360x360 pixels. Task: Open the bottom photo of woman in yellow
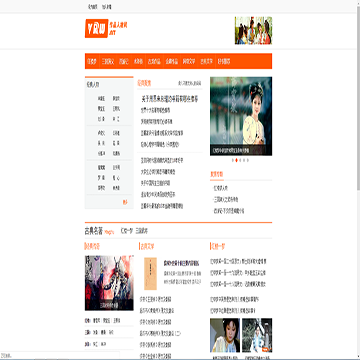[x=225, y=335]
